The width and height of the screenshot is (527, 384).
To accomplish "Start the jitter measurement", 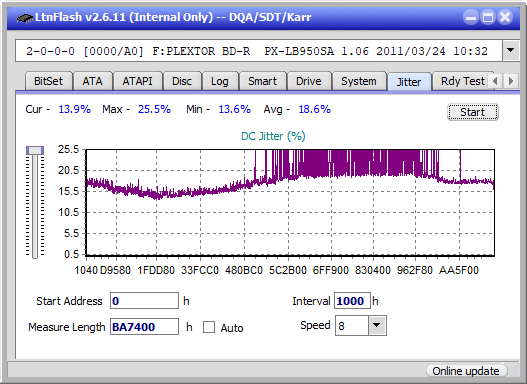I will click(x=473, y=112).
